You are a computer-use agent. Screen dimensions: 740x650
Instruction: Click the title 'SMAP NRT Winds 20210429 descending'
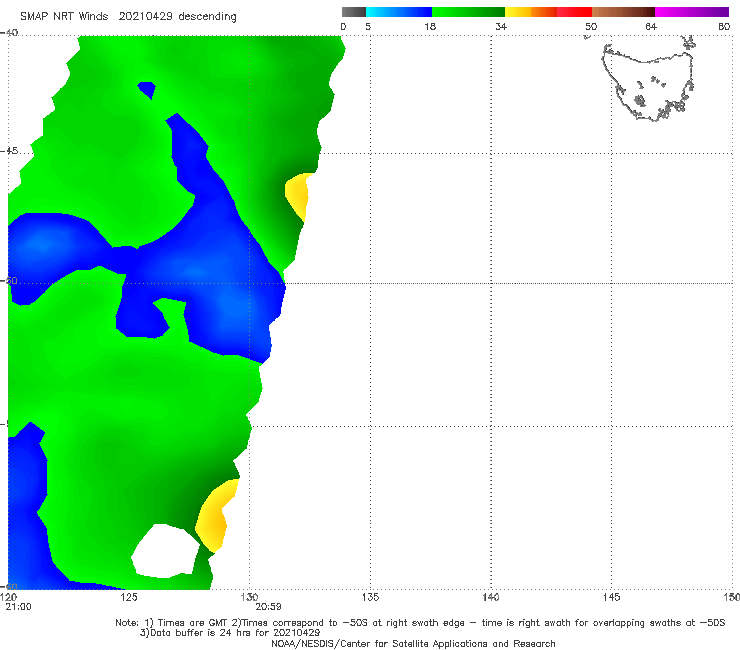(x=128, y=17)
